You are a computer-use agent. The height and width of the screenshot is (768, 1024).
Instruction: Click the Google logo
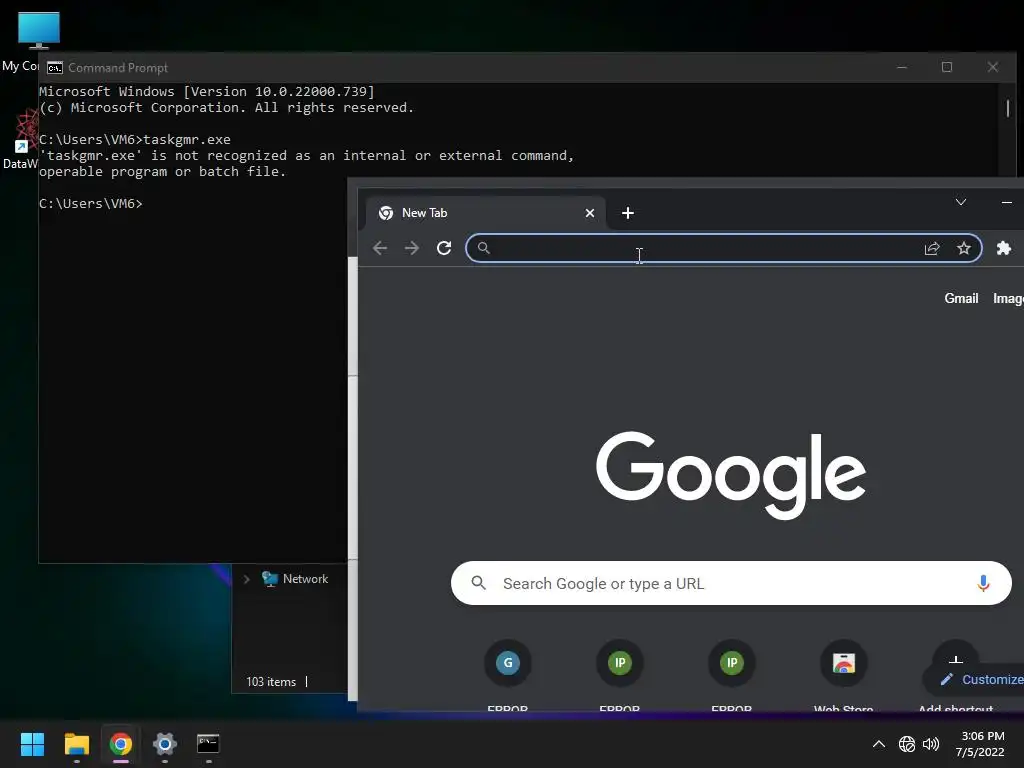731,475
